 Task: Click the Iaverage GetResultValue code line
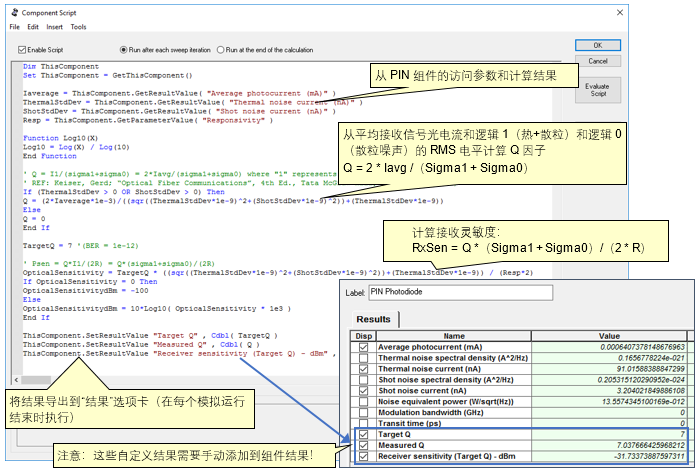179,93
